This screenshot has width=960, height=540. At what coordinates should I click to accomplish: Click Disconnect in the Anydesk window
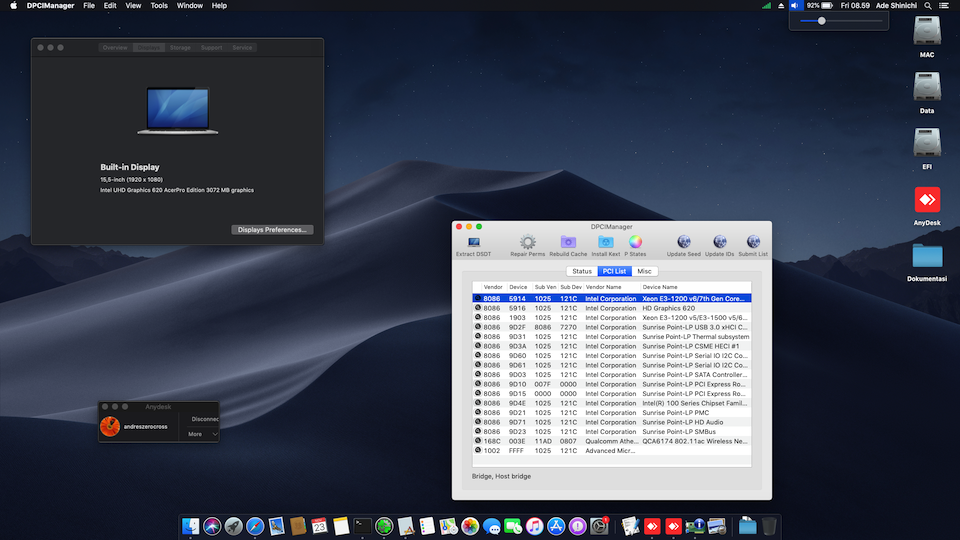click(x=204, y=419)
